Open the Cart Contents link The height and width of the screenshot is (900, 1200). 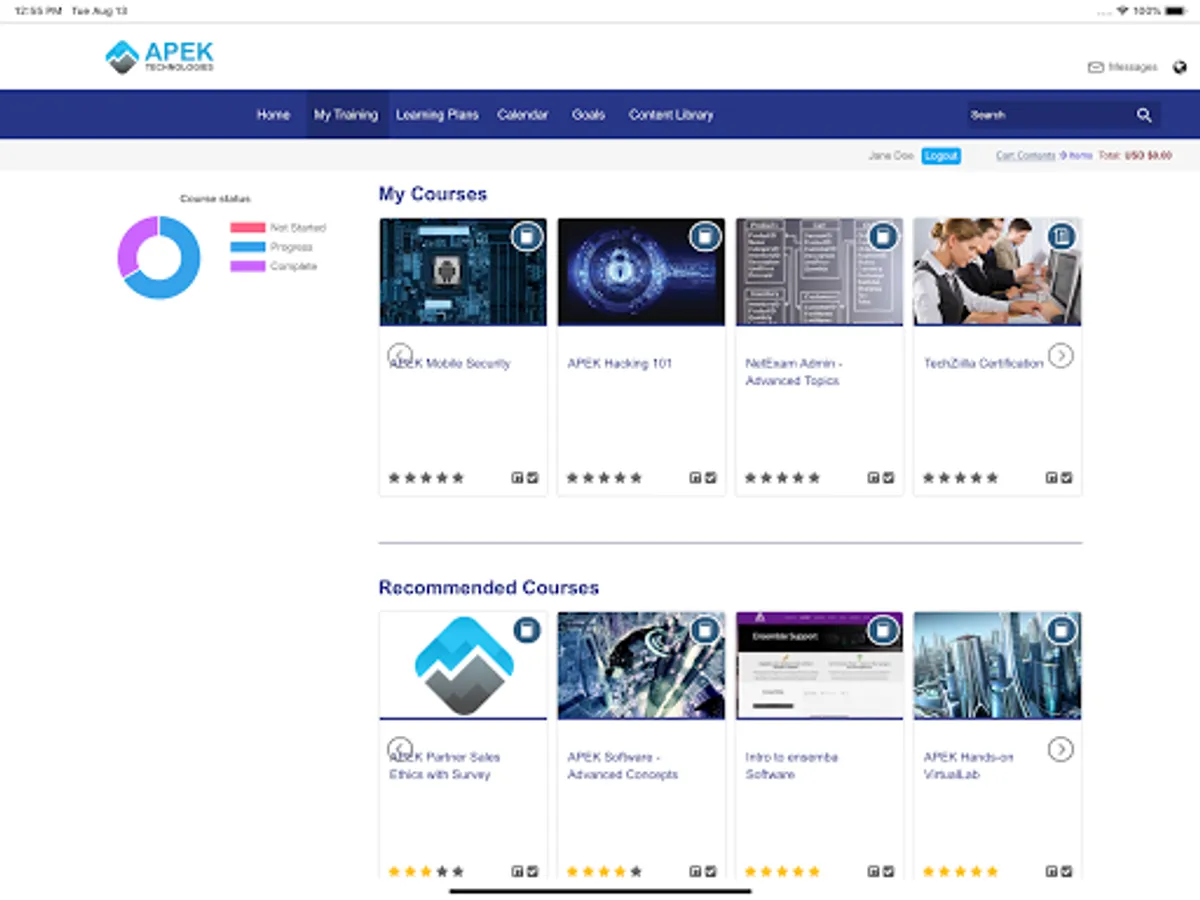click(1025, 156)
